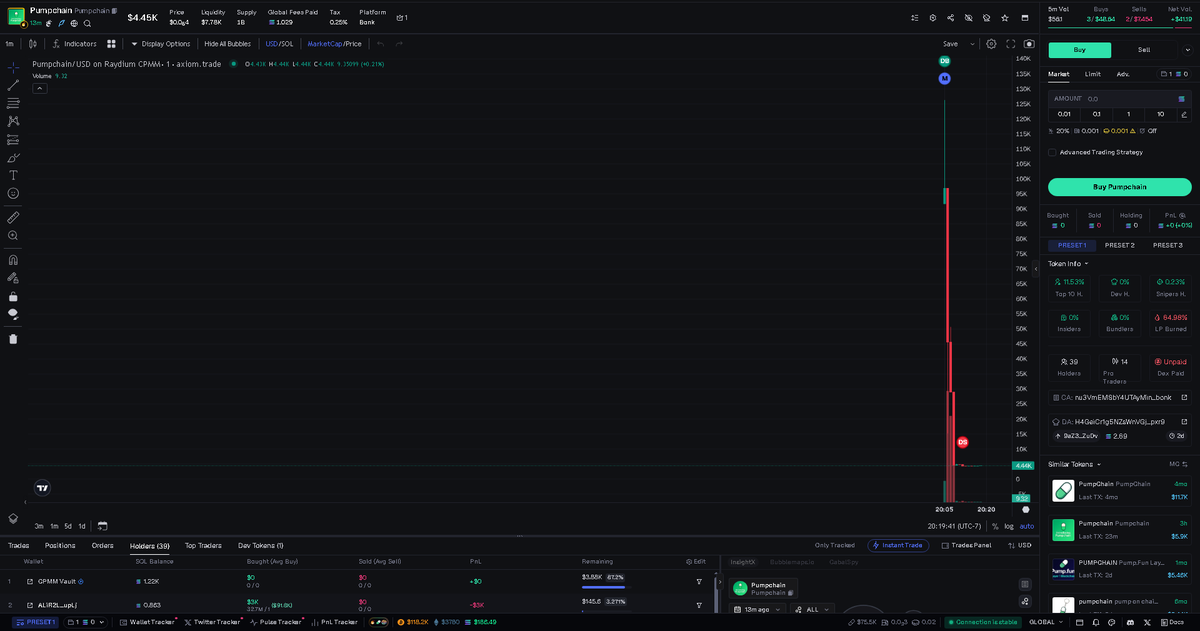Enable Advanced Trading Strategy checkbox
The width and height of the screenshot is (1200, 631).
click(x=1052, y=152)
